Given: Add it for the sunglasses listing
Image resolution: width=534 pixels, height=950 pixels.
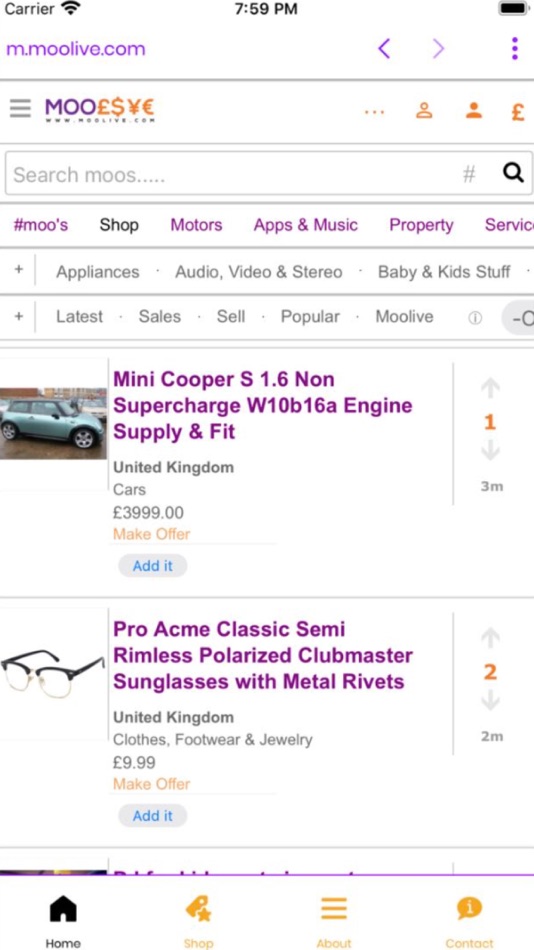Looking at the screenshot, I should tap(153, 815).
